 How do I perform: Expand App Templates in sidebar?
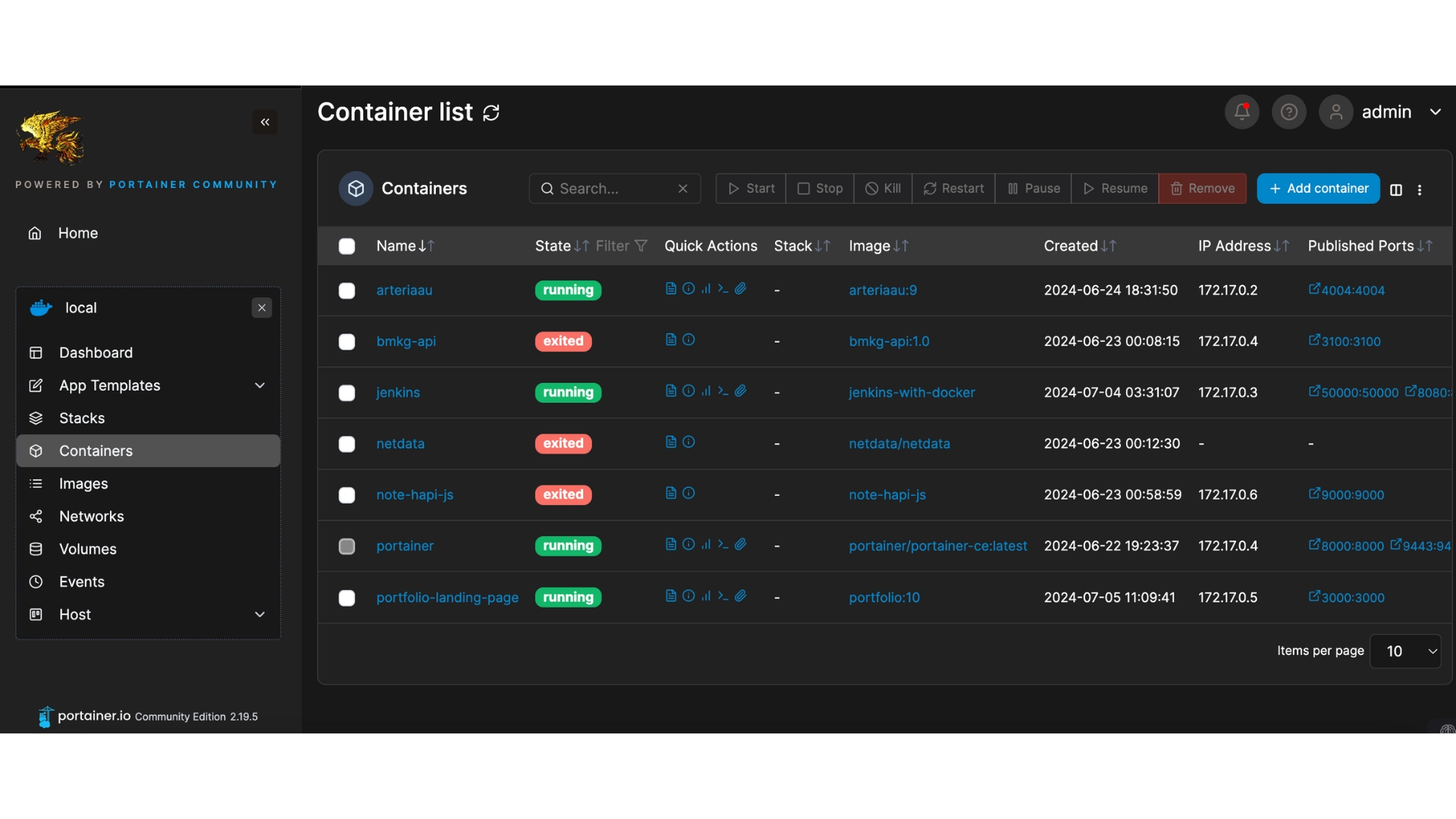260,385
